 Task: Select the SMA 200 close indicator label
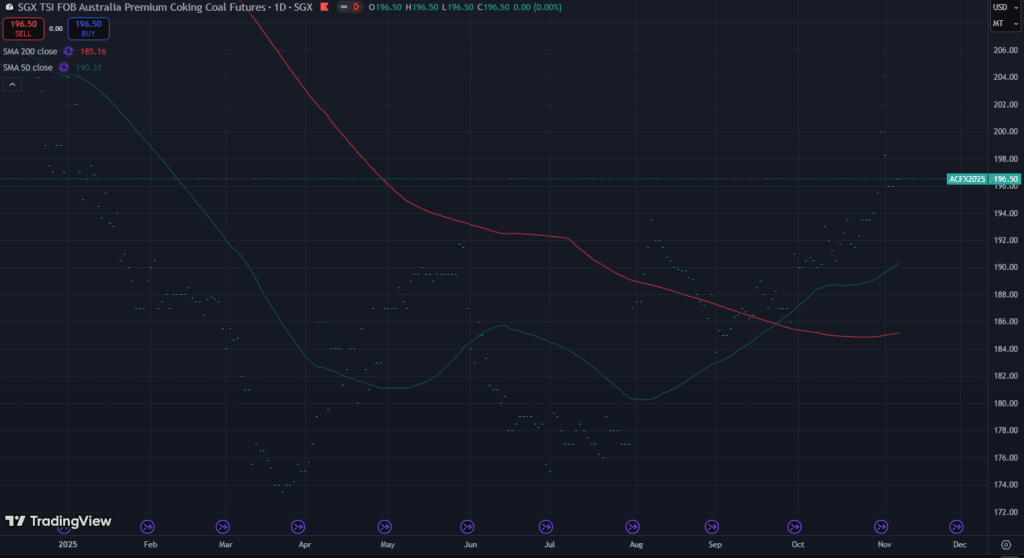[x=30, y=51]
